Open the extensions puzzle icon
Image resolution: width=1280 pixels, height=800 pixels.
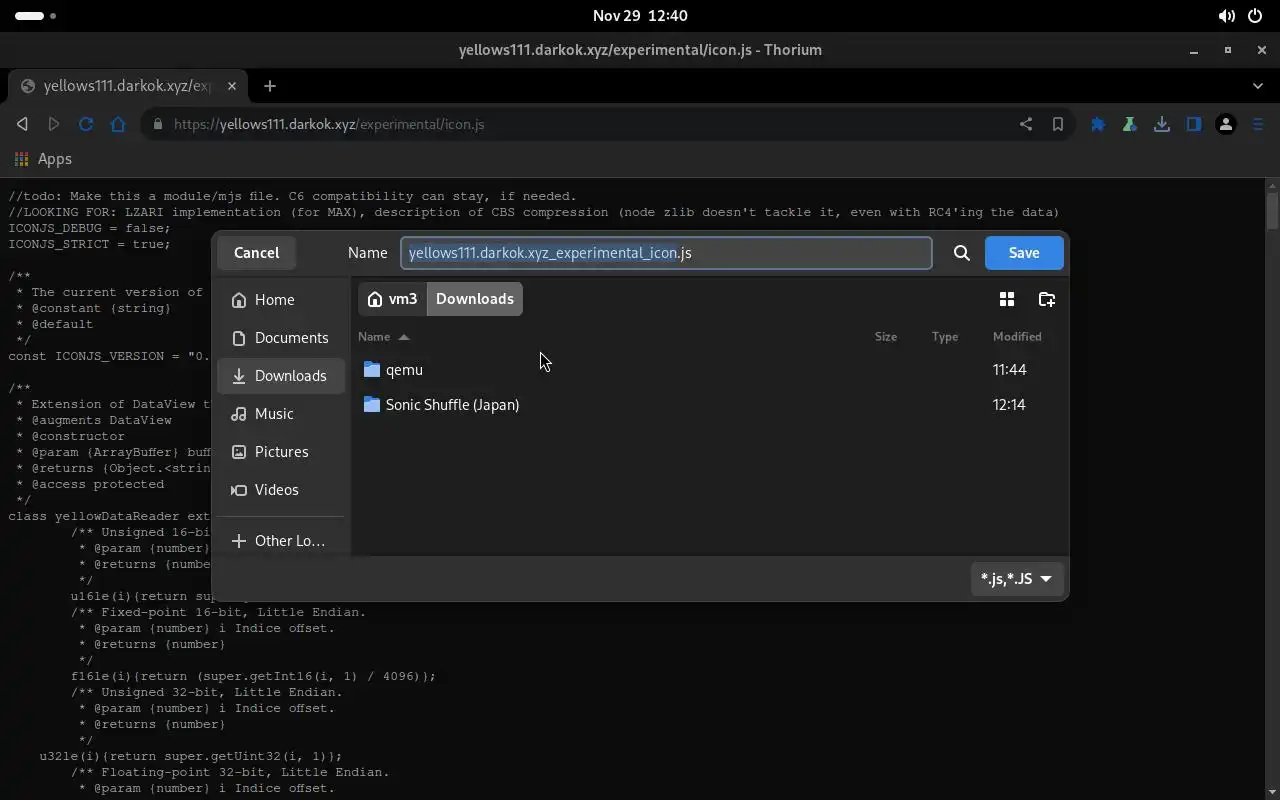coord(1098,124)
